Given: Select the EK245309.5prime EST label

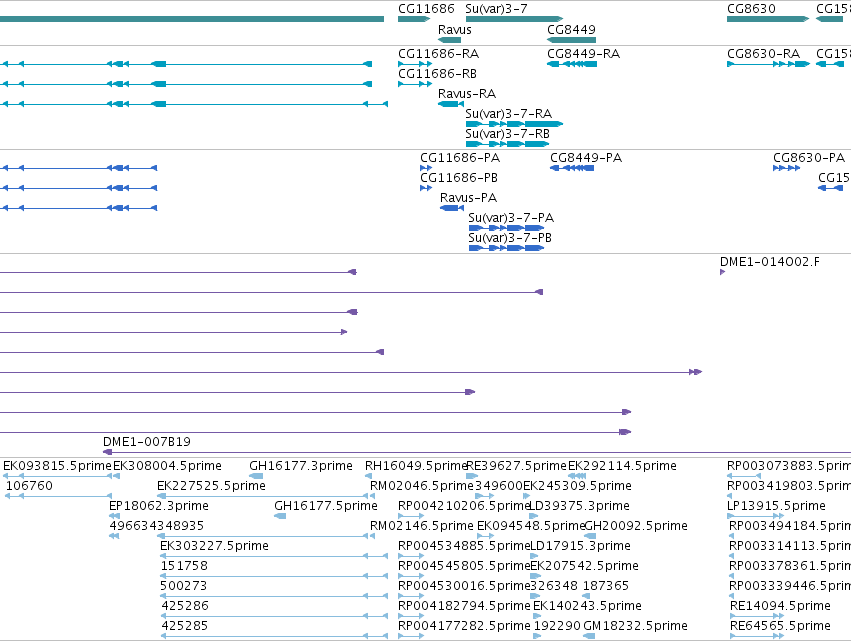Looking at the screenshot, I should (577, 486).
